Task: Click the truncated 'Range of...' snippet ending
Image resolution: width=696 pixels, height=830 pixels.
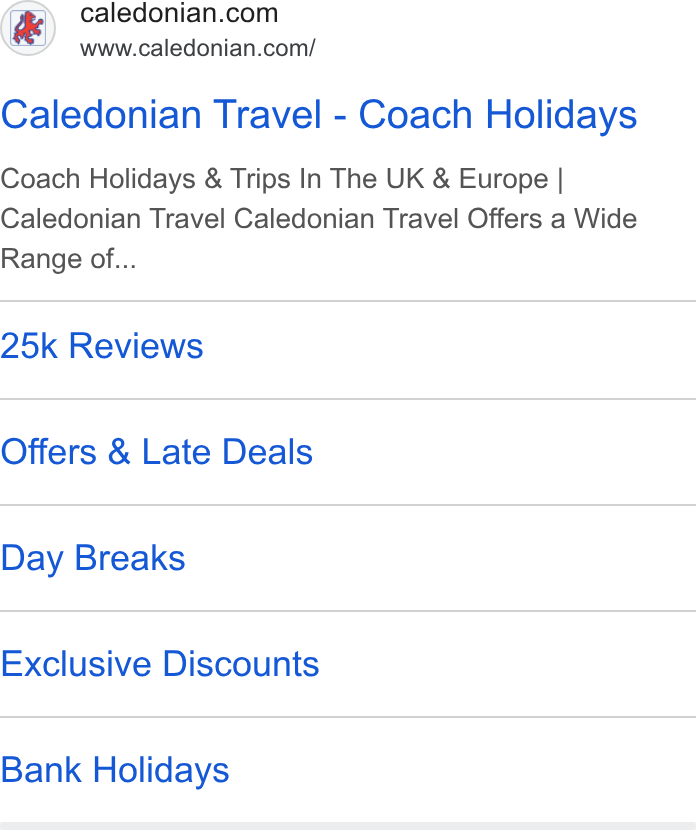Action: [68, 259]
